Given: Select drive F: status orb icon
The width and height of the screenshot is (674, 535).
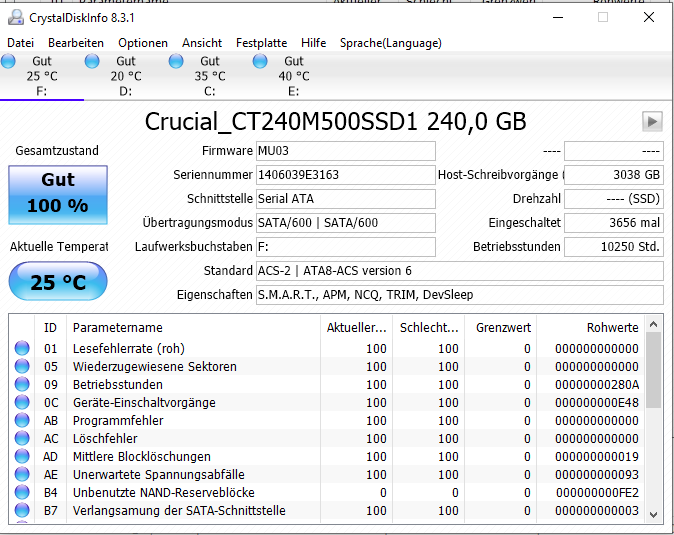Looking at the screenshot, I should (8, 61).
